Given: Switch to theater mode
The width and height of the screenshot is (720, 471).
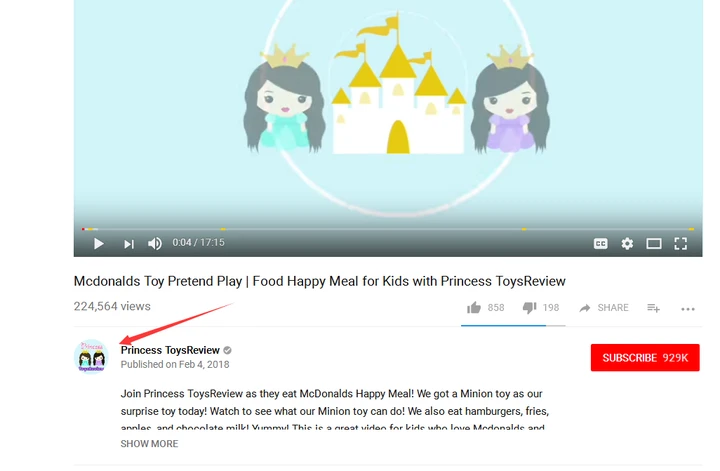Looking at the screenshot, I should pos(654,243).
